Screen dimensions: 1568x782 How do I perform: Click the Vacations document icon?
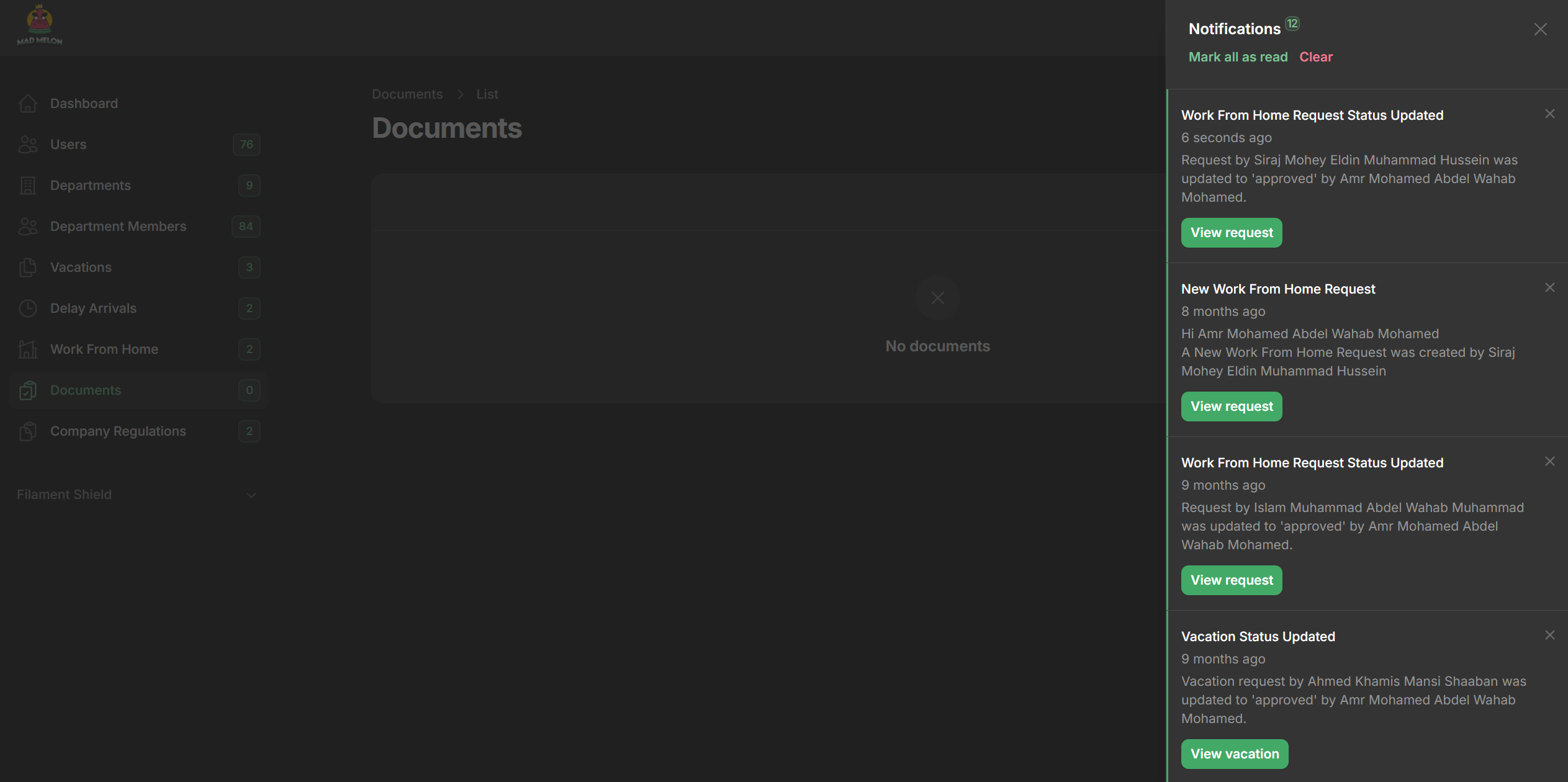point(28,267)
